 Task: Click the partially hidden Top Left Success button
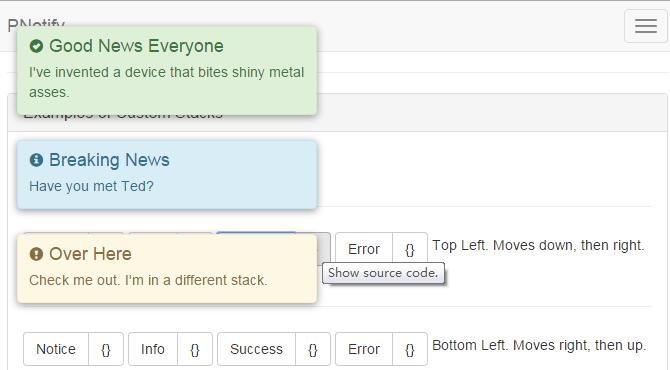point(256,233)
